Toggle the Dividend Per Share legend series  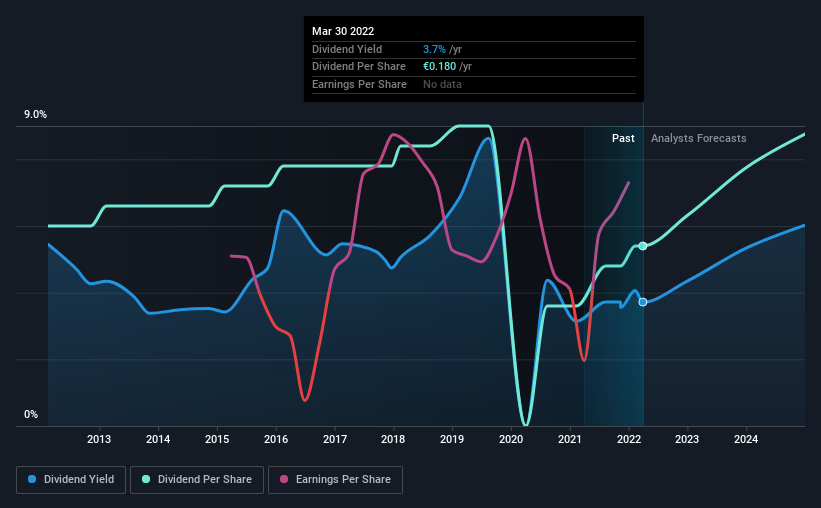click(197, 480)
